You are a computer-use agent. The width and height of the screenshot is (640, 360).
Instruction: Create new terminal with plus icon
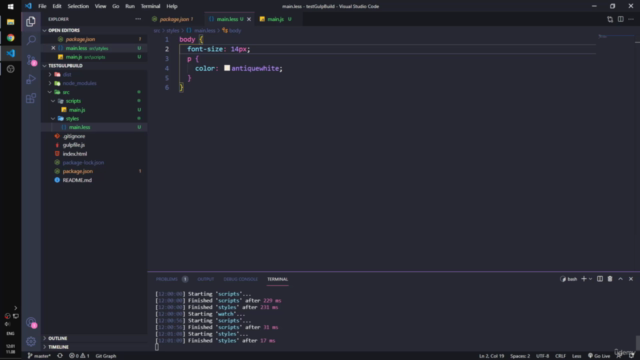584,279
